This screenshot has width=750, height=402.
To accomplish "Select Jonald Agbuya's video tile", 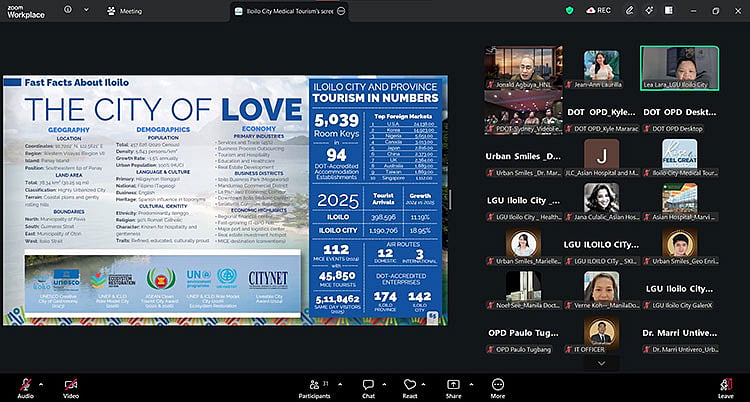I will [523, 67].
